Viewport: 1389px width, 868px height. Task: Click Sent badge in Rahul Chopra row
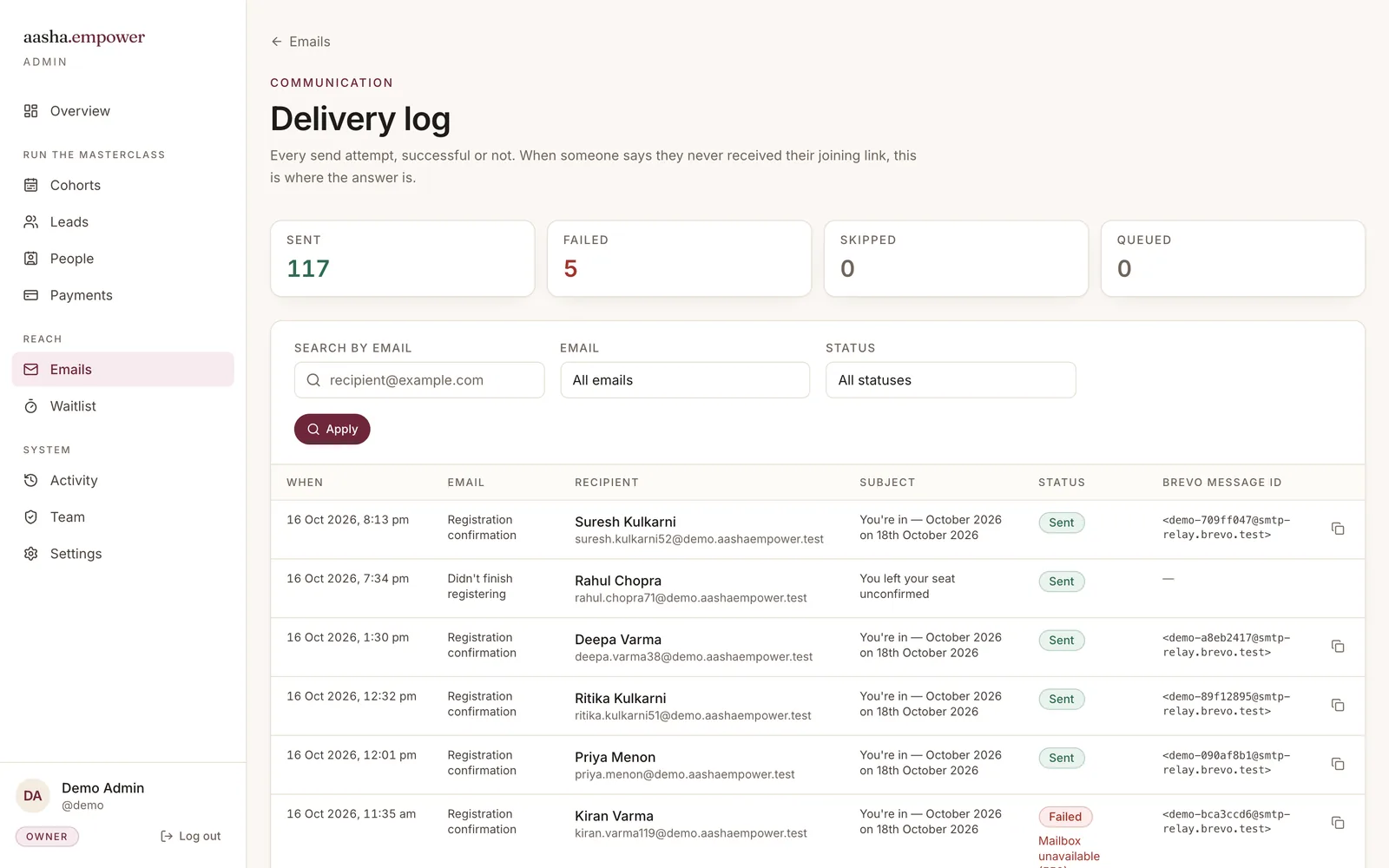click(x=1062, y=582)
